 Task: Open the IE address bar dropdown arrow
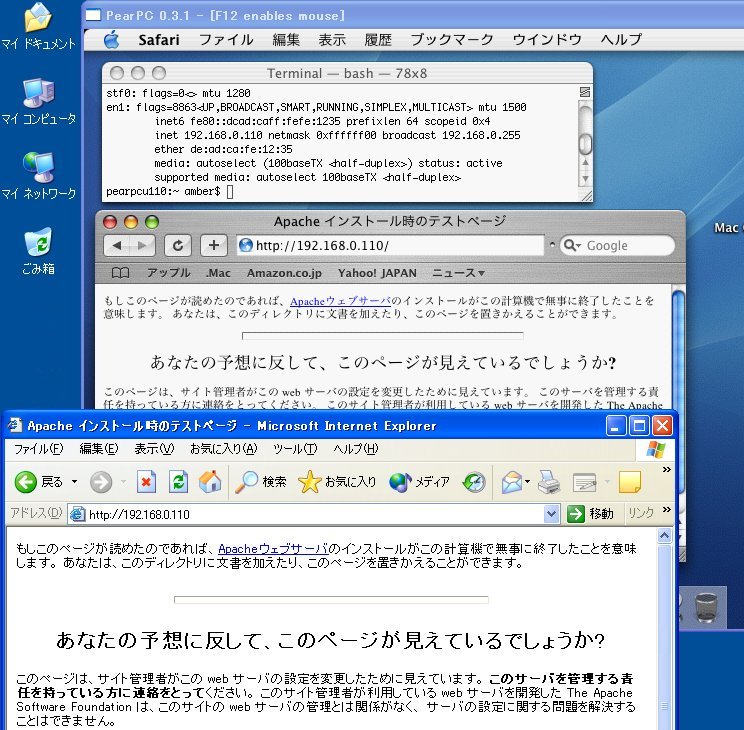pos(551,514)
